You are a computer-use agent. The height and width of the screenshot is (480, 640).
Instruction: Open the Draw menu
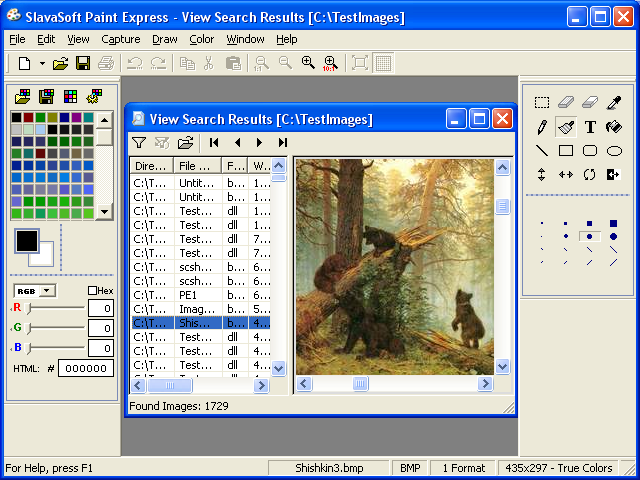pyautogui.click(x=165, y=39)
